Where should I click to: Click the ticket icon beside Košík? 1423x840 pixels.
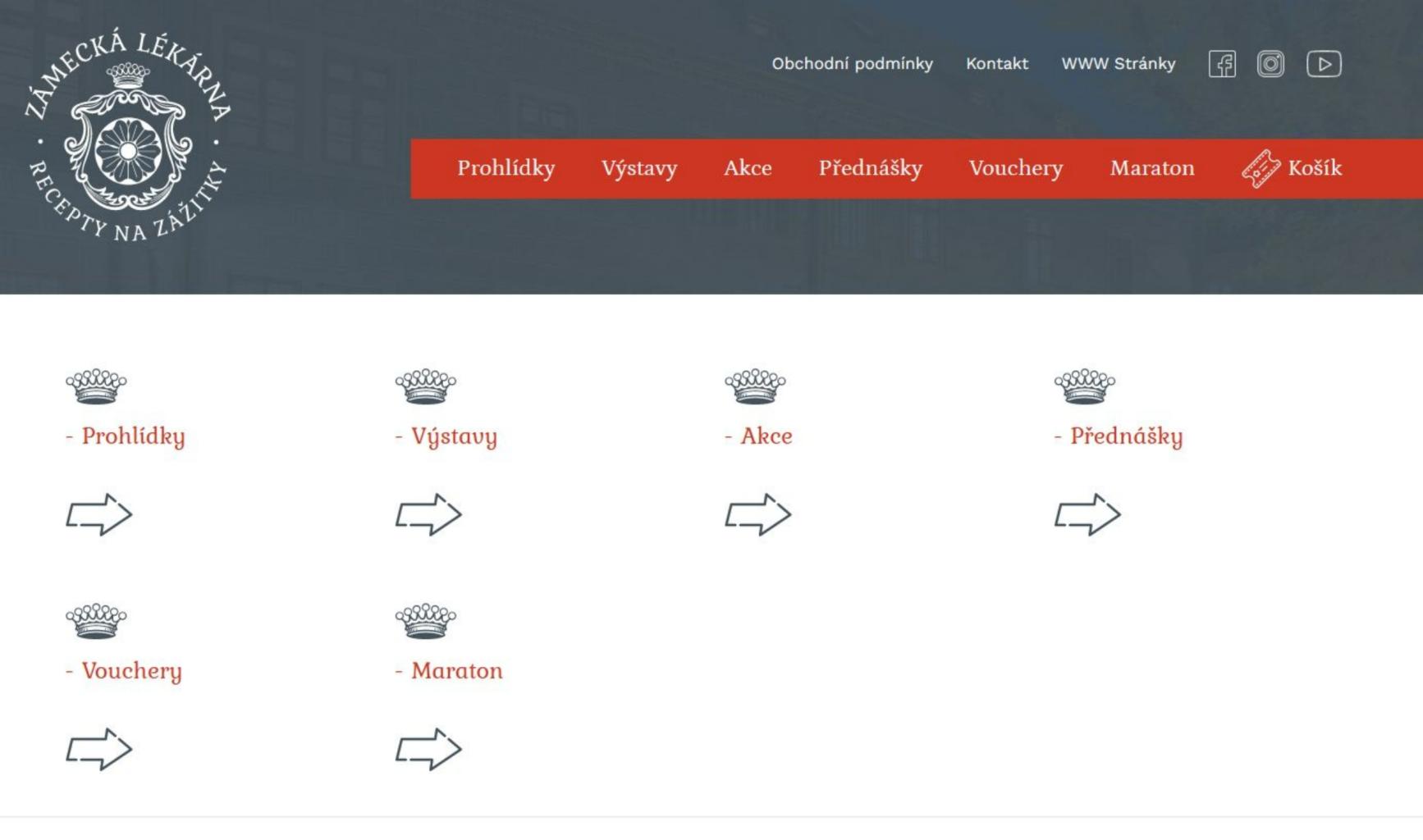1261,169
